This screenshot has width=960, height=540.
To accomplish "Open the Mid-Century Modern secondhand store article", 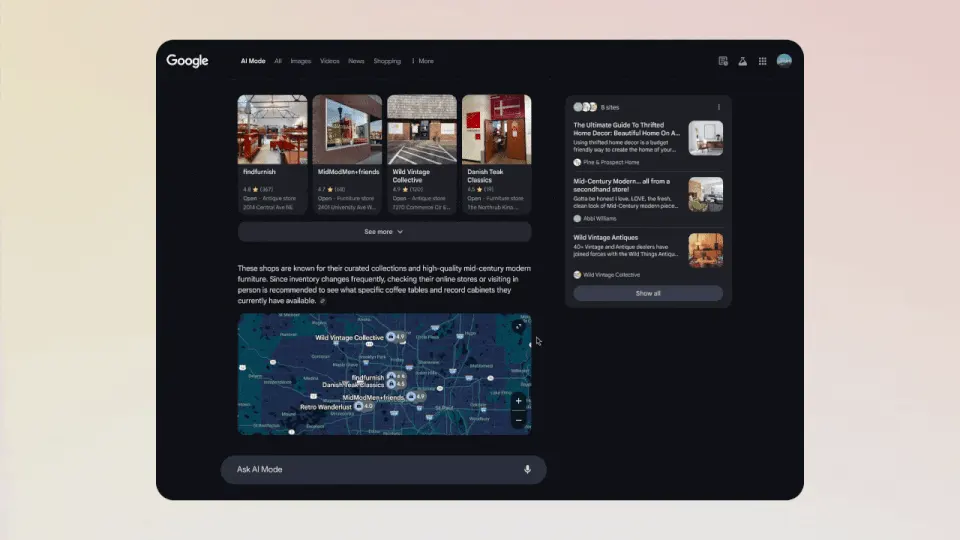I will [621, 186].
